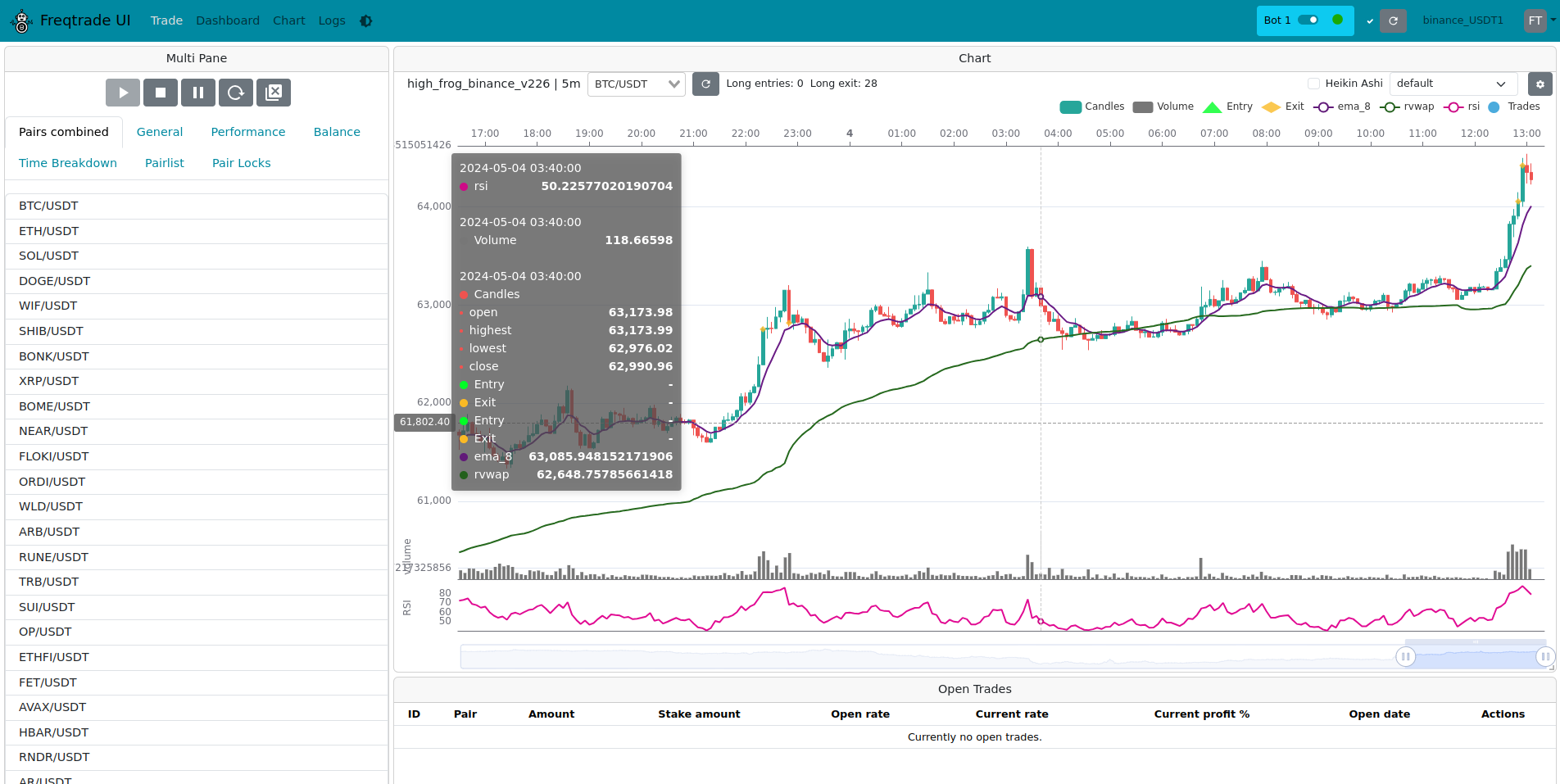Refresh the chart with the reload icon
This screenshot has width=1560, height=784.
(x=705, y=84)
